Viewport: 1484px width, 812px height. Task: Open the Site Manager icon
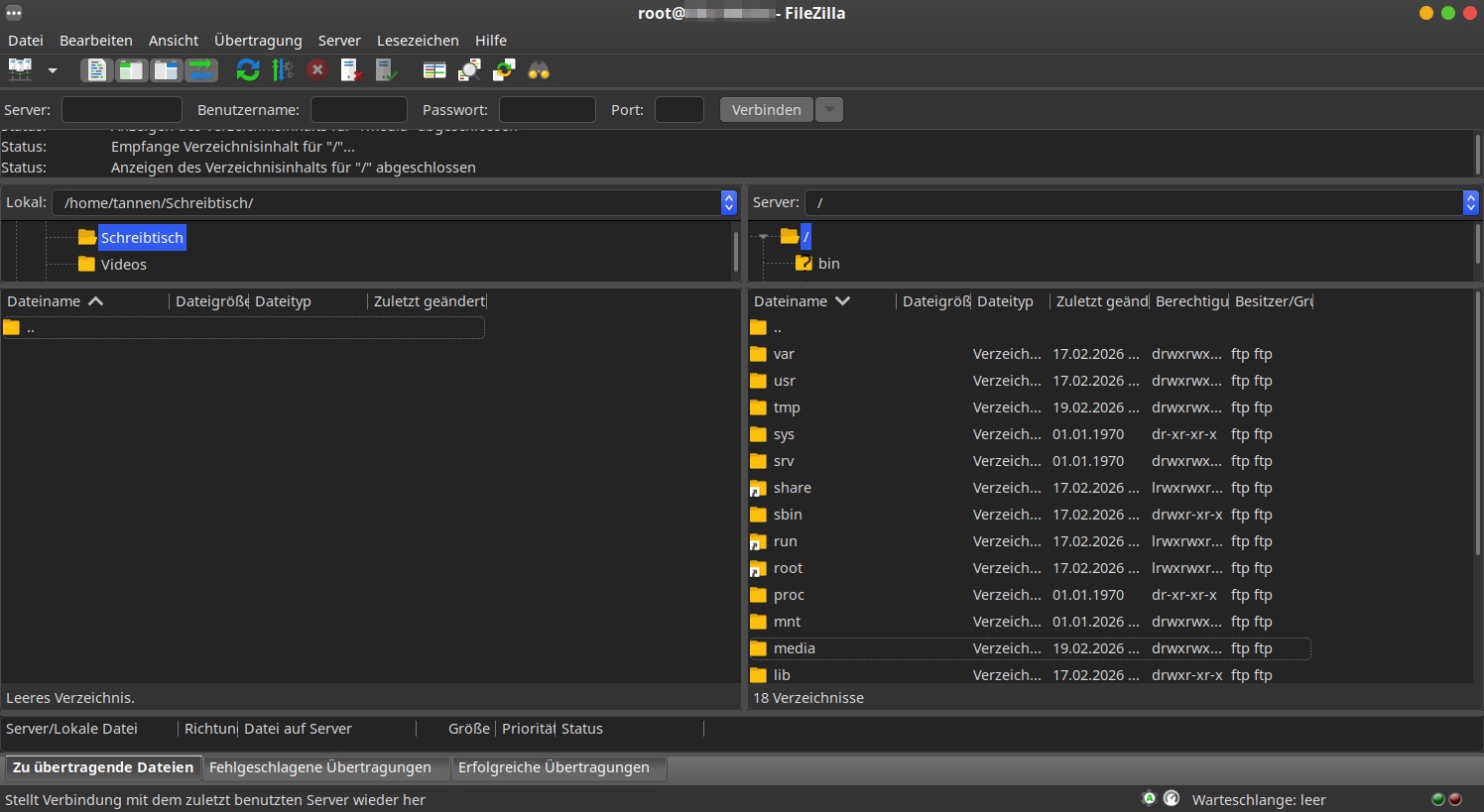coord(20,69)
